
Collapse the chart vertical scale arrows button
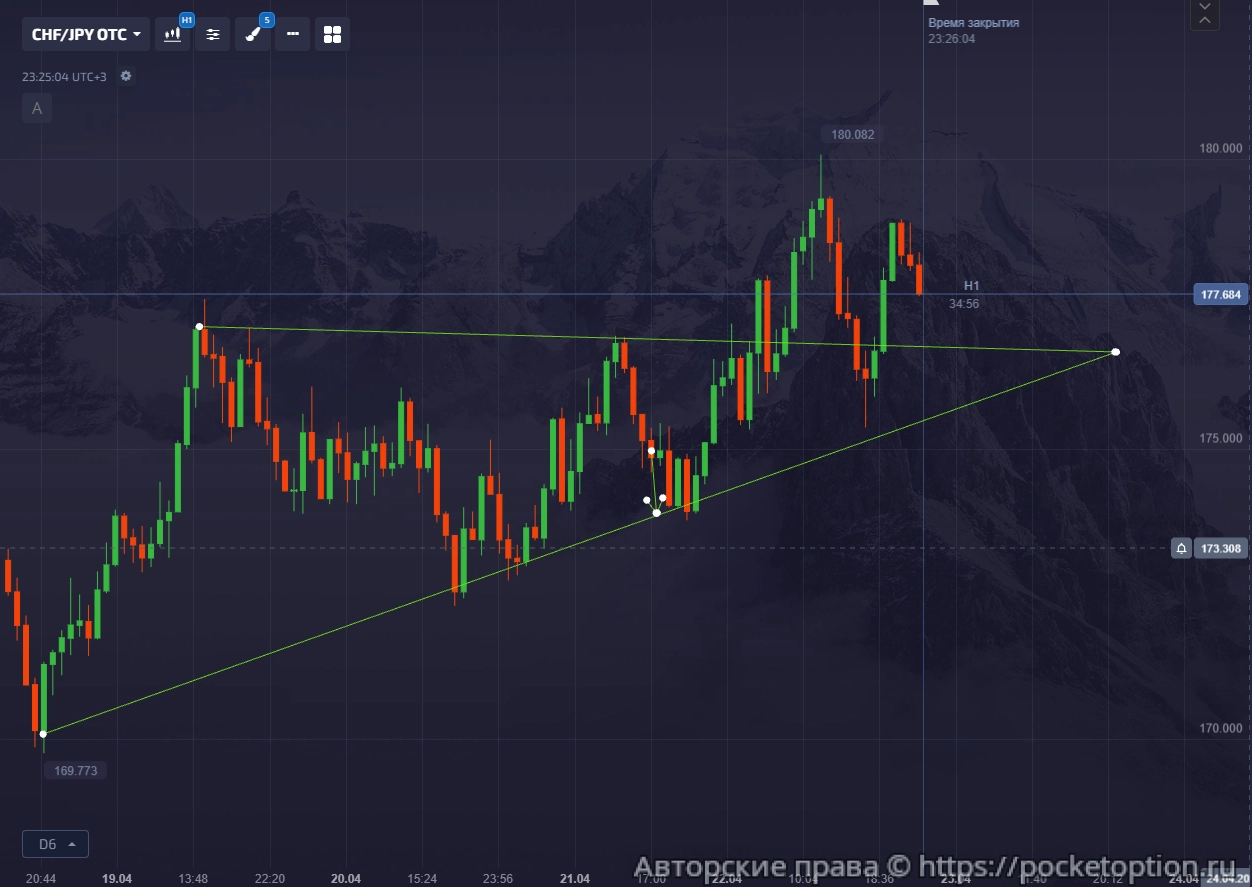(x=1204, y=14)
